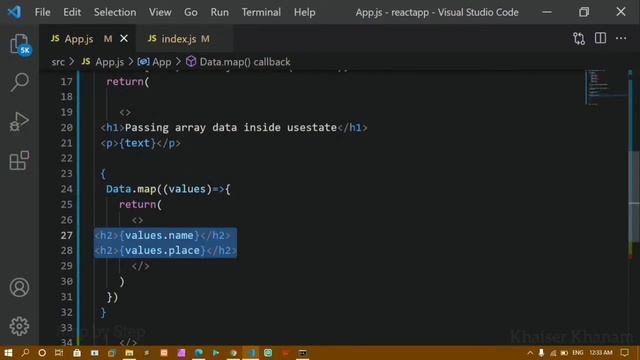Click the battery tray icon
640x360 pixels.
coord(564,353)
